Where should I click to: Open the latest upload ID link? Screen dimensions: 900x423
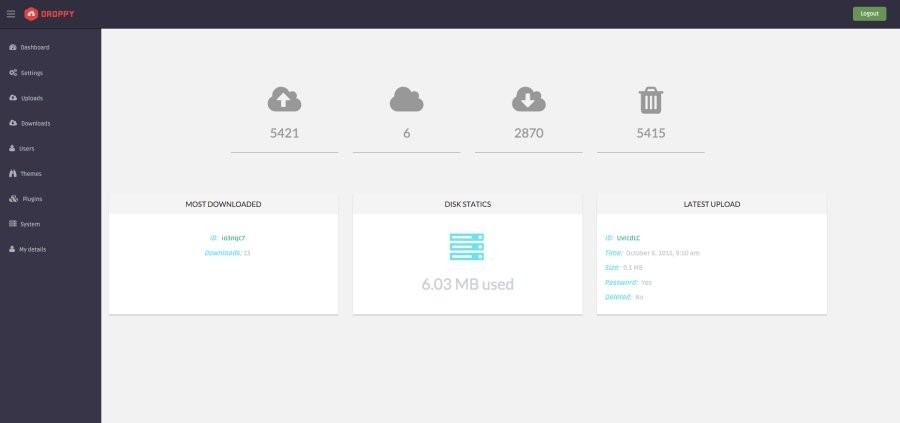coord(629,238)
